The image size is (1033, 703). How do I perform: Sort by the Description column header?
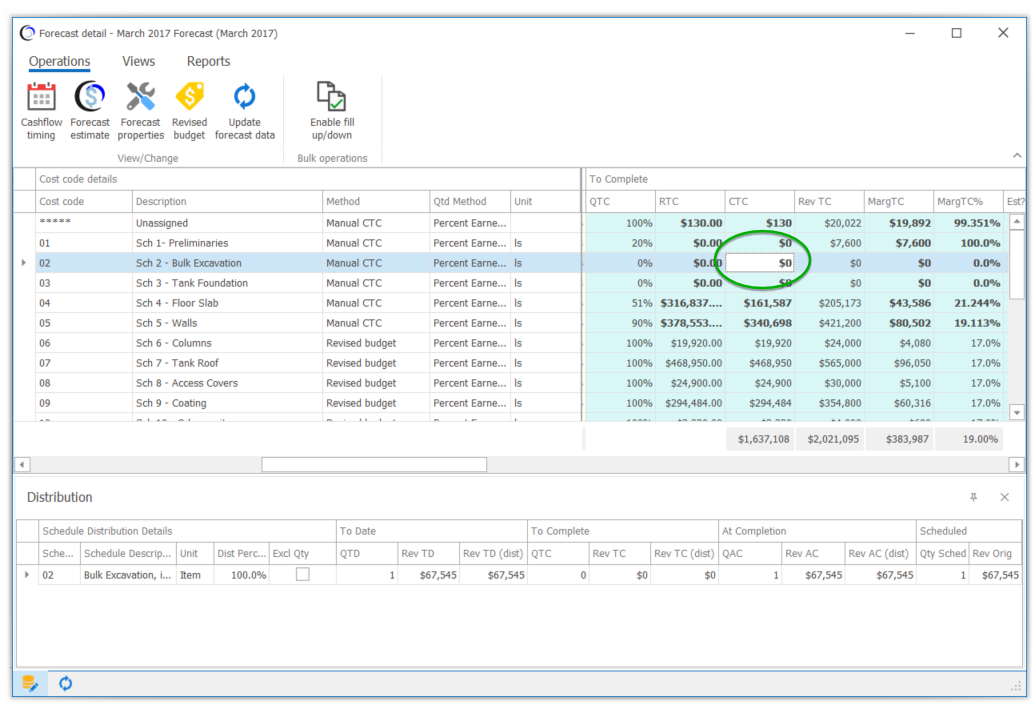(x=227, y=202)
